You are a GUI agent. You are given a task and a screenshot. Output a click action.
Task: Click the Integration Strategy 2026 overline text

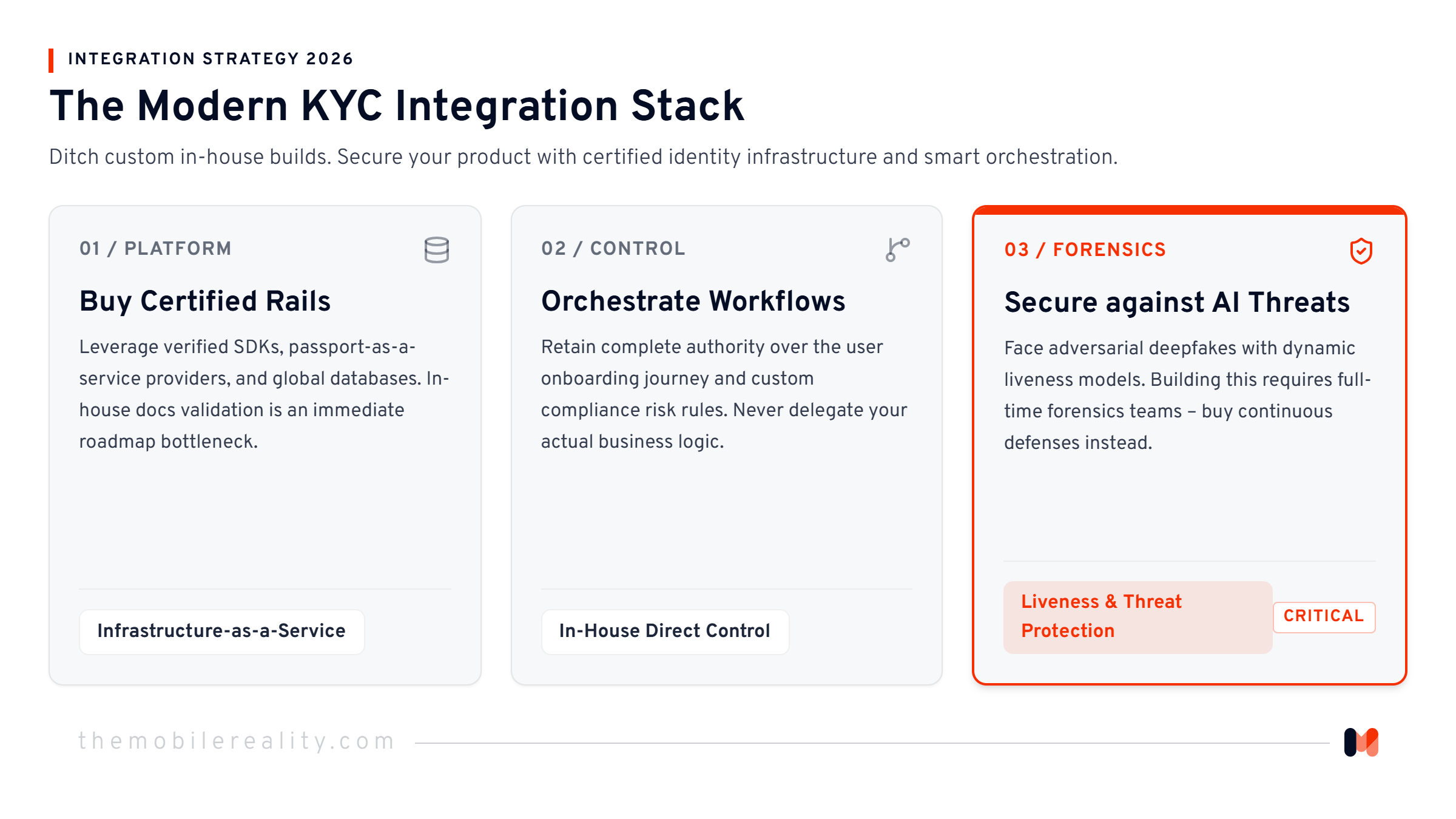[x=211, y=59]
